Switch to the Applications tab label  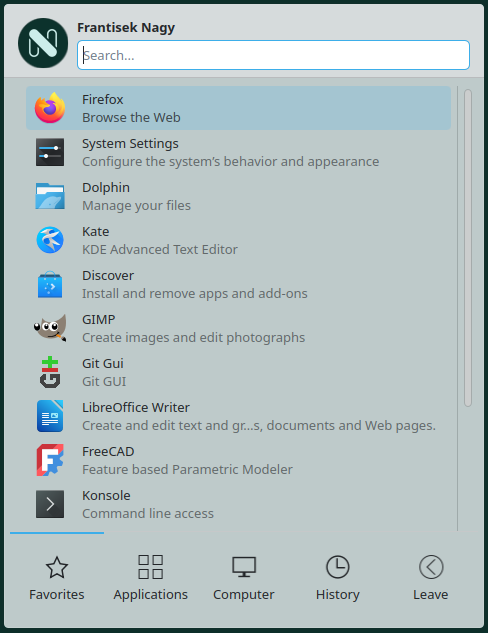(x=150, y=595)
